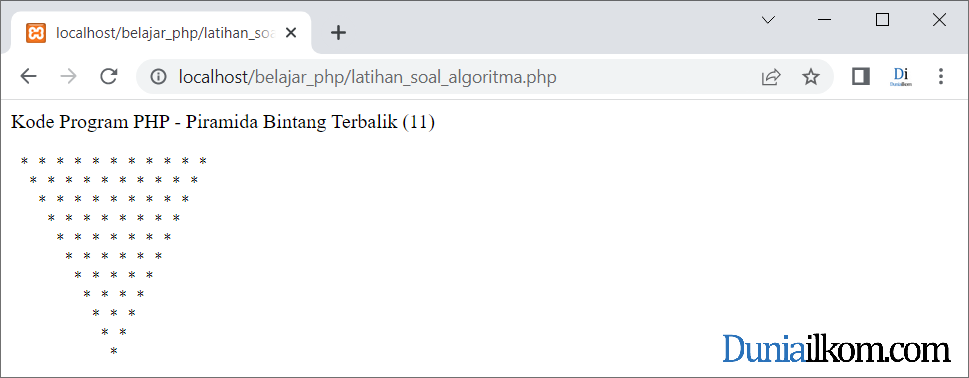
Task: Expand the tab search chevron
Action: 768,20
